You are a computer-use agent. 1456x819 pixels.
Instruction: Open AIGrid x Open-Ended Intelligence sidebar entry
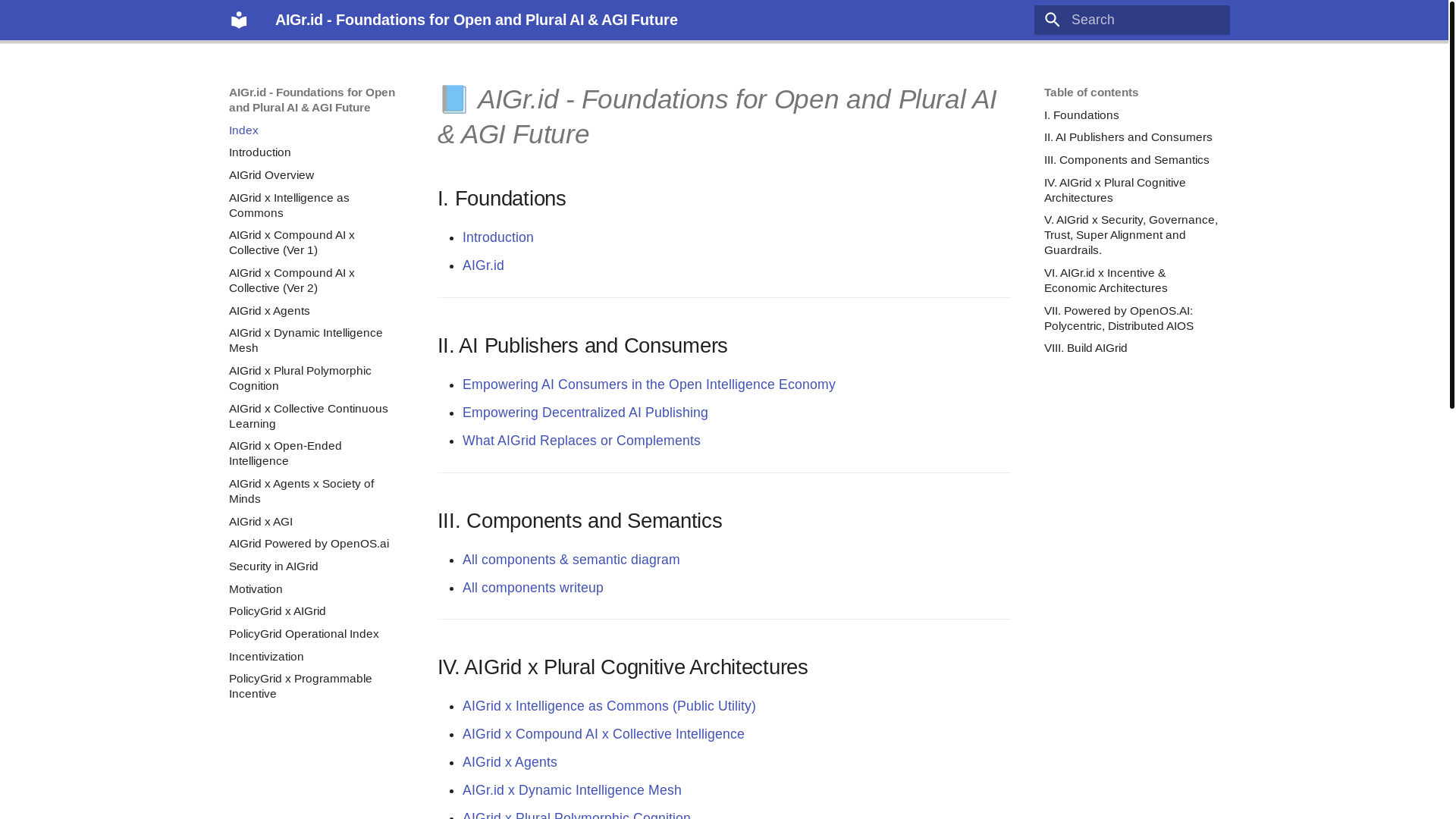[x=285, y=453]
